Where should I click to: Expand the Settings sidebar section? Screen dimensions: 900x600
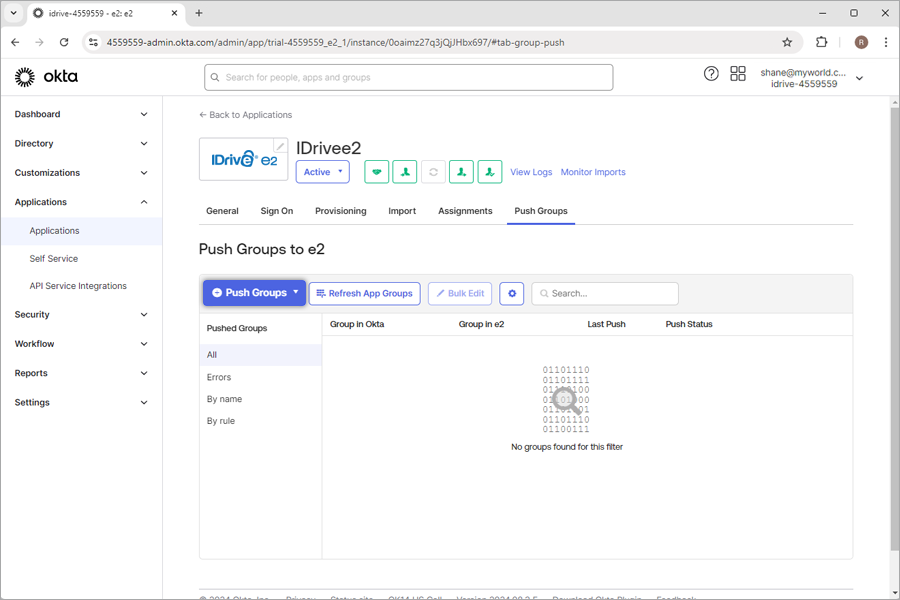coord(81,402)
